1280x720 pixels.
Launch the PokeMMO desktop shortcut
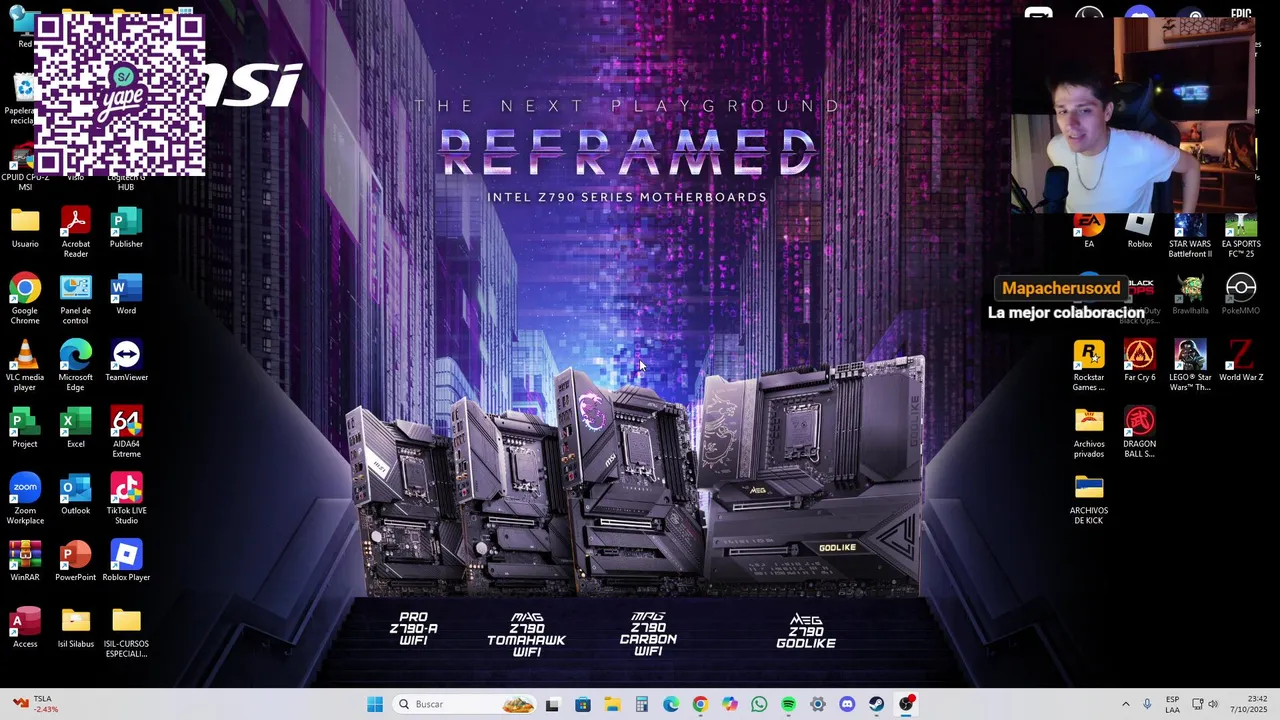pos(1241,295)
